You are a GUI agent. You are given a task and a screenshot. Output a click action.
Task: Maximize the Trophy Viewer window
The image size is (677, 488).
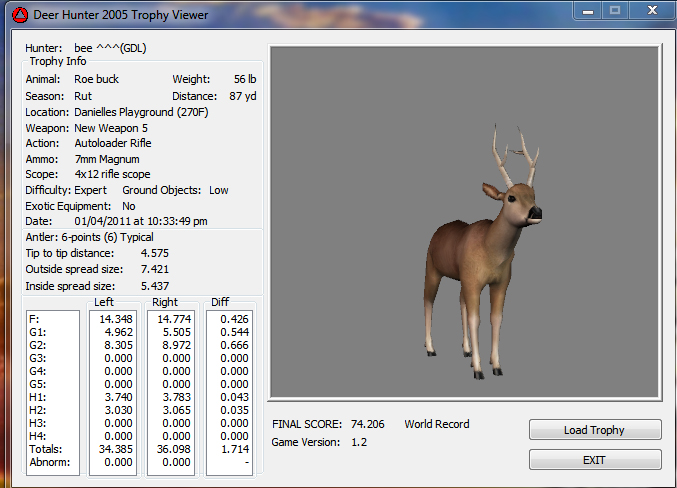pyautogui.click(x=614, y=10)
